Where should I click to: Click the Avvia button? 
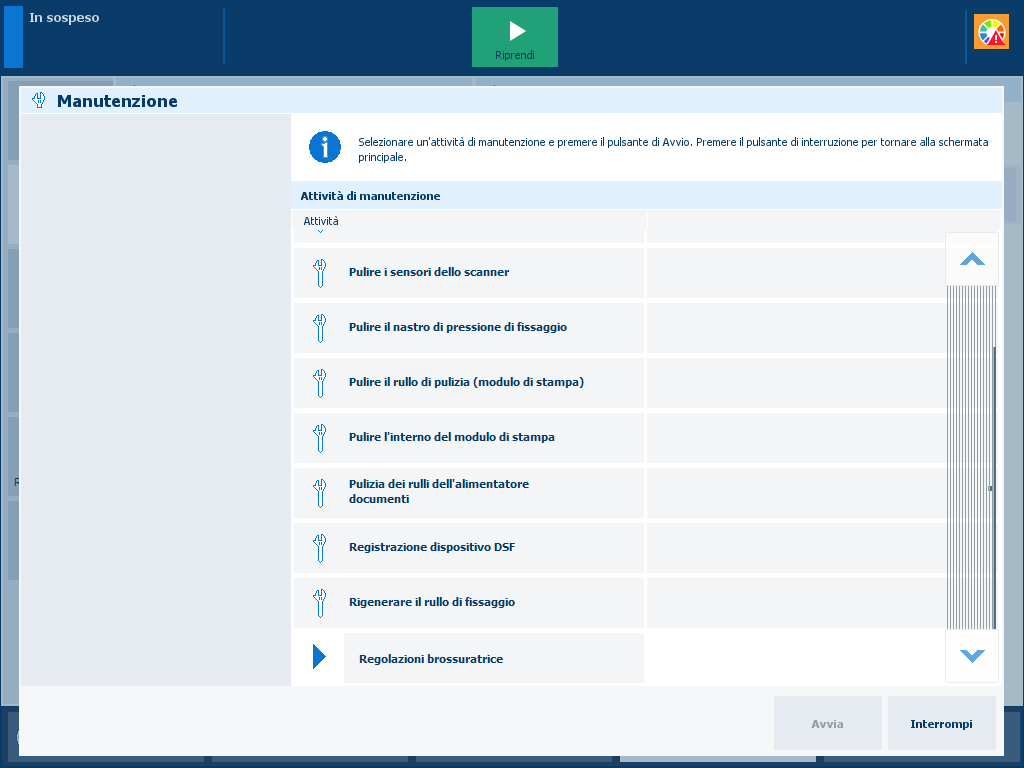pyautogui.click(x=827, y=724)
